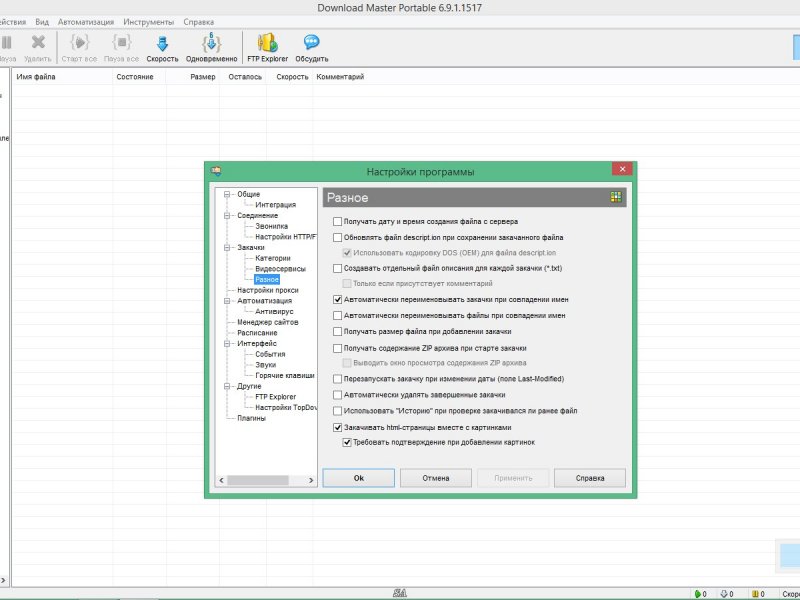800x600 pixels.
Task: Select Антивирус in the settings tree
Action: (274, 311)
